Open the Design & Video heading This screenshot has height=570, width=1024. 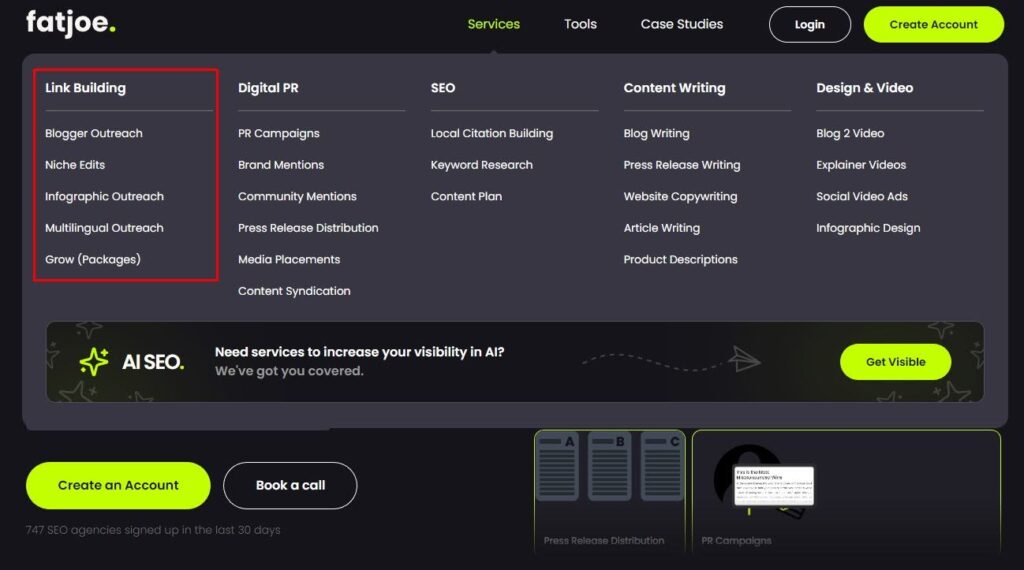coord(865,87)
